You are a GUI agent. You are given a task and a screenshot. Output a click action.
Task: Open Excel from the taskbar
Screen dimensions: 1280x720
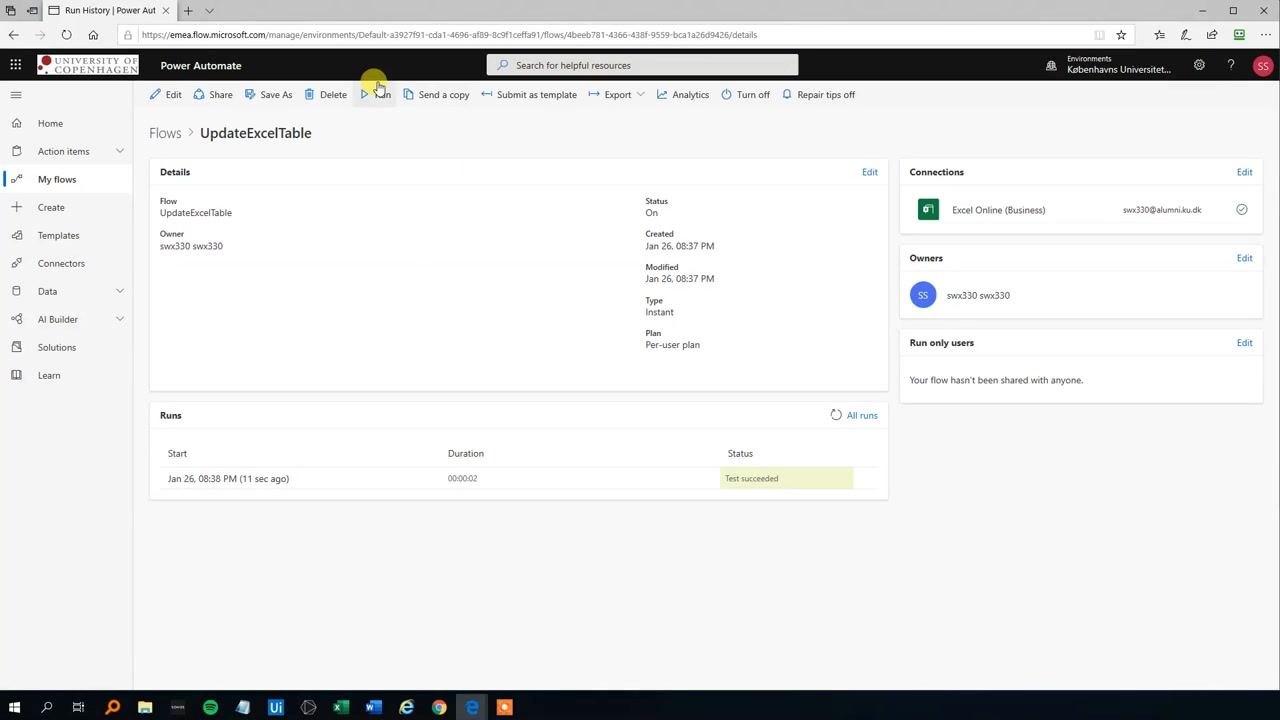point(340,707)
